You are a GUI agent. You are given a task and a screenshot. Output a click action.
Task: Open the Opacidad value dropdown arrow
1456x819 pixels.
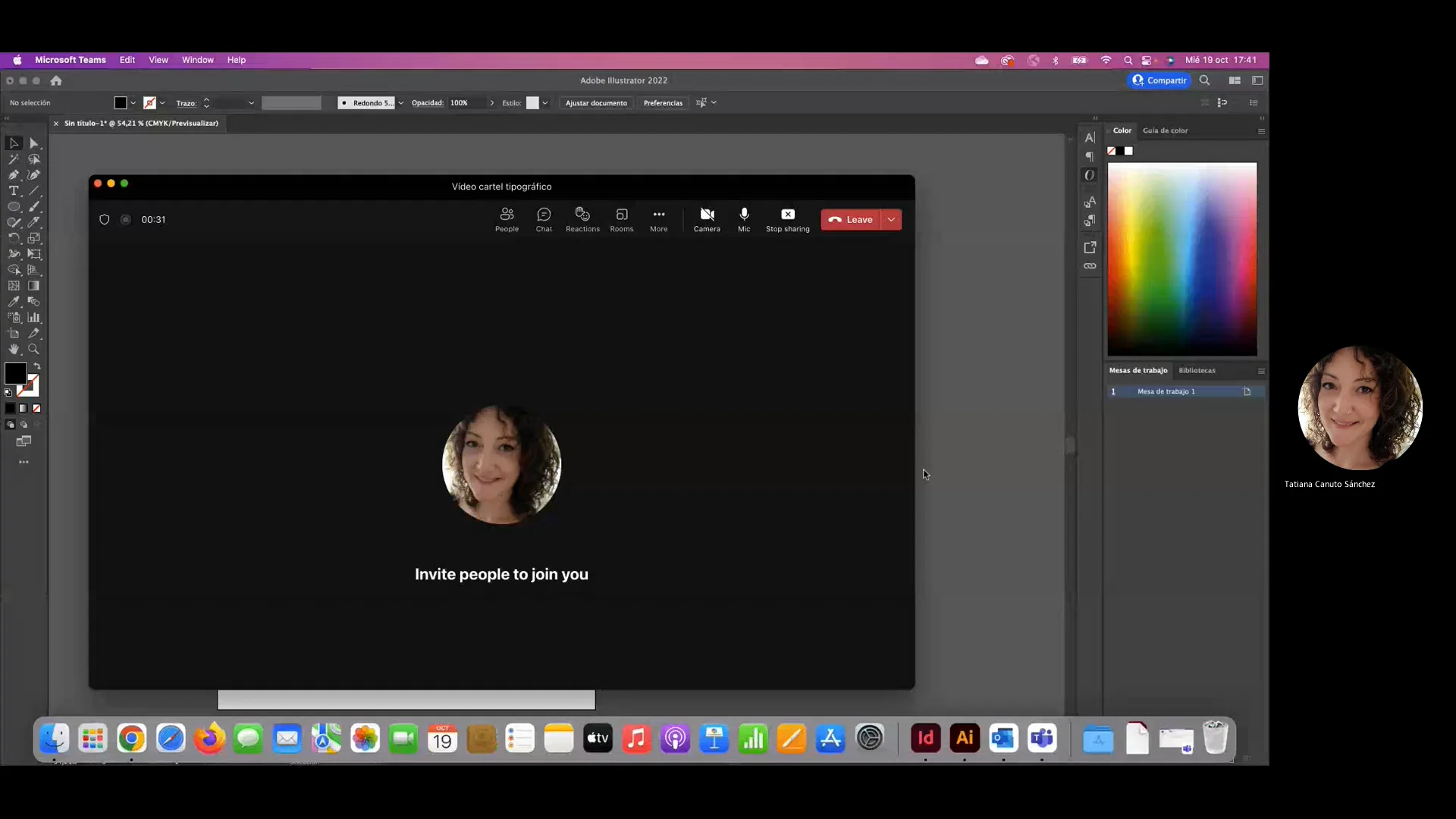click(491, 103)
